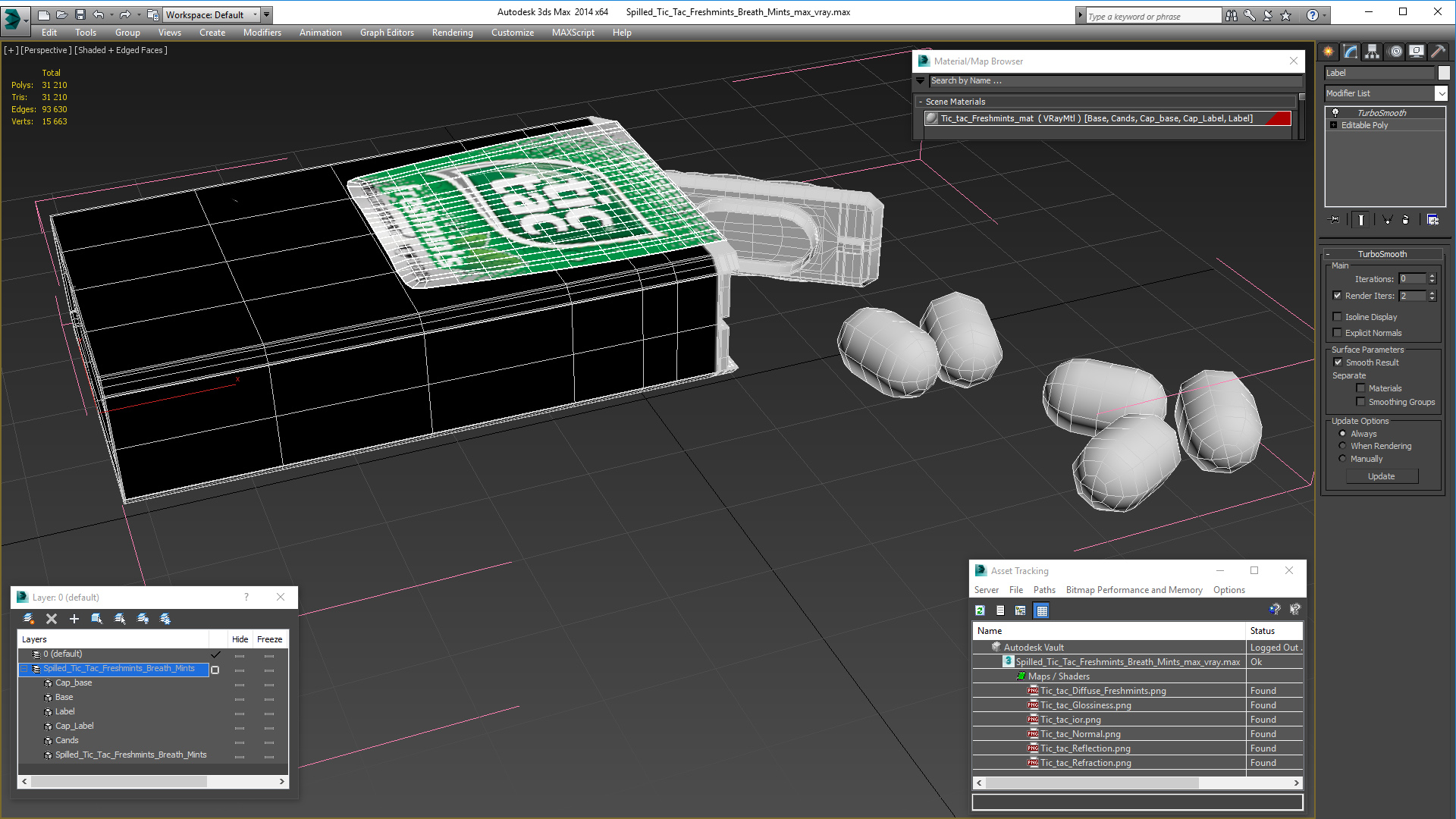Image resolution: width=1456 pixels, height=819 pixels.
Task: Check Separate by Materials checkbox
Action: pos(1361,388)
